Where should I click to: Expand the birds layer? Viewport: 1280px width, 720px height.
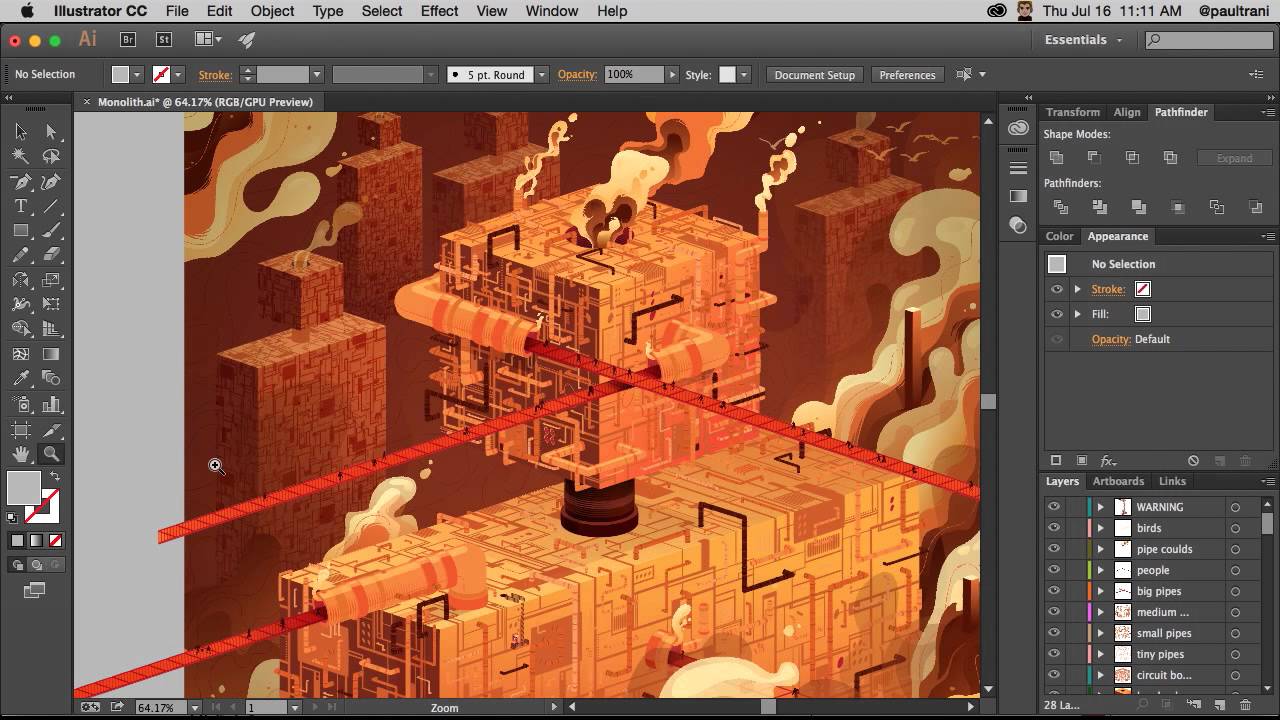(x=1100, y=528)
